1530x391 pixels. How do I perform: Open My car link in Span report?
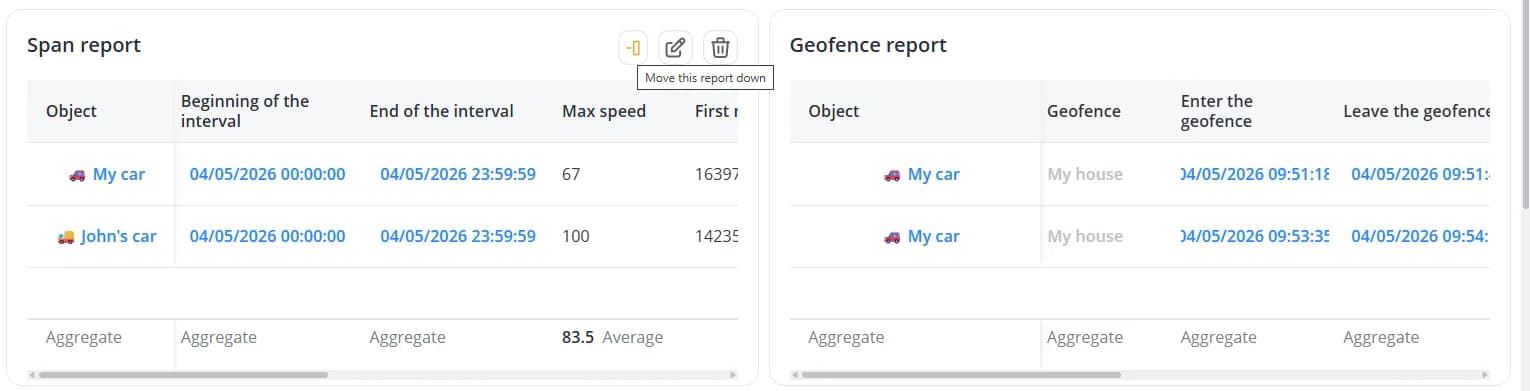pos(119,174)
